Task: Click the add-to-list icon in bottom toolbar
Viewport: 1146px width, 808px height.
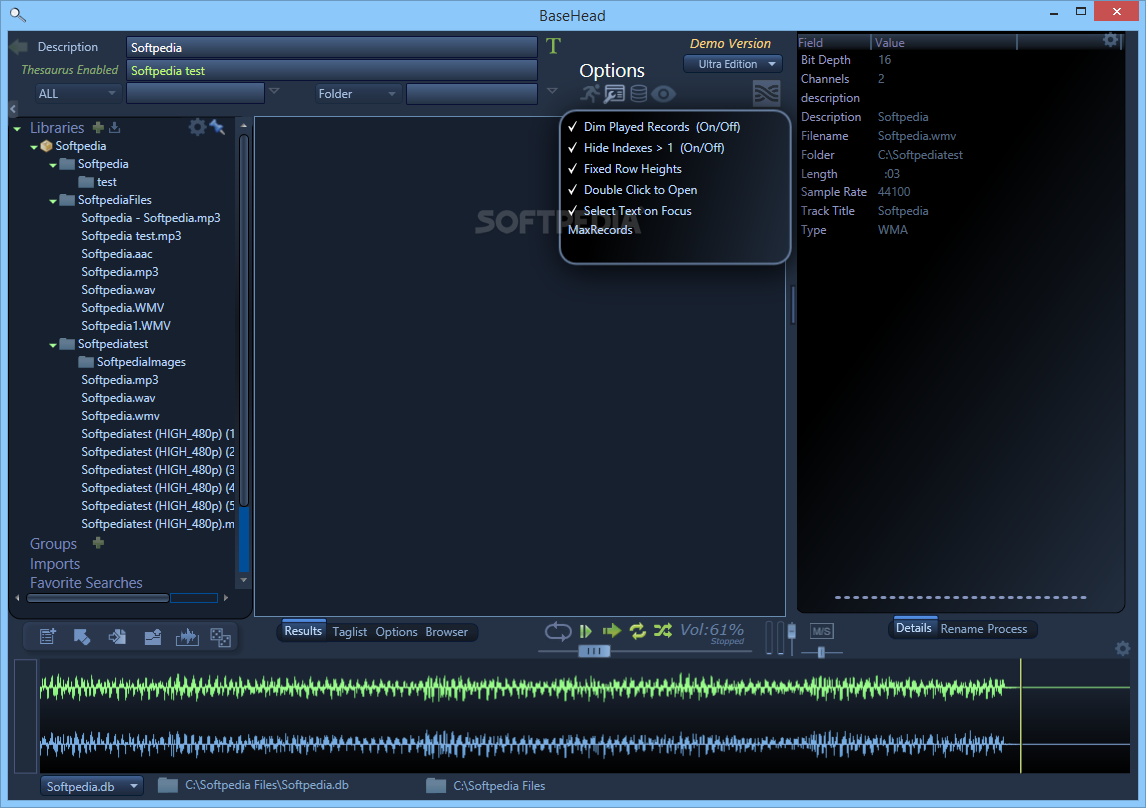Action: click(48, 637)
